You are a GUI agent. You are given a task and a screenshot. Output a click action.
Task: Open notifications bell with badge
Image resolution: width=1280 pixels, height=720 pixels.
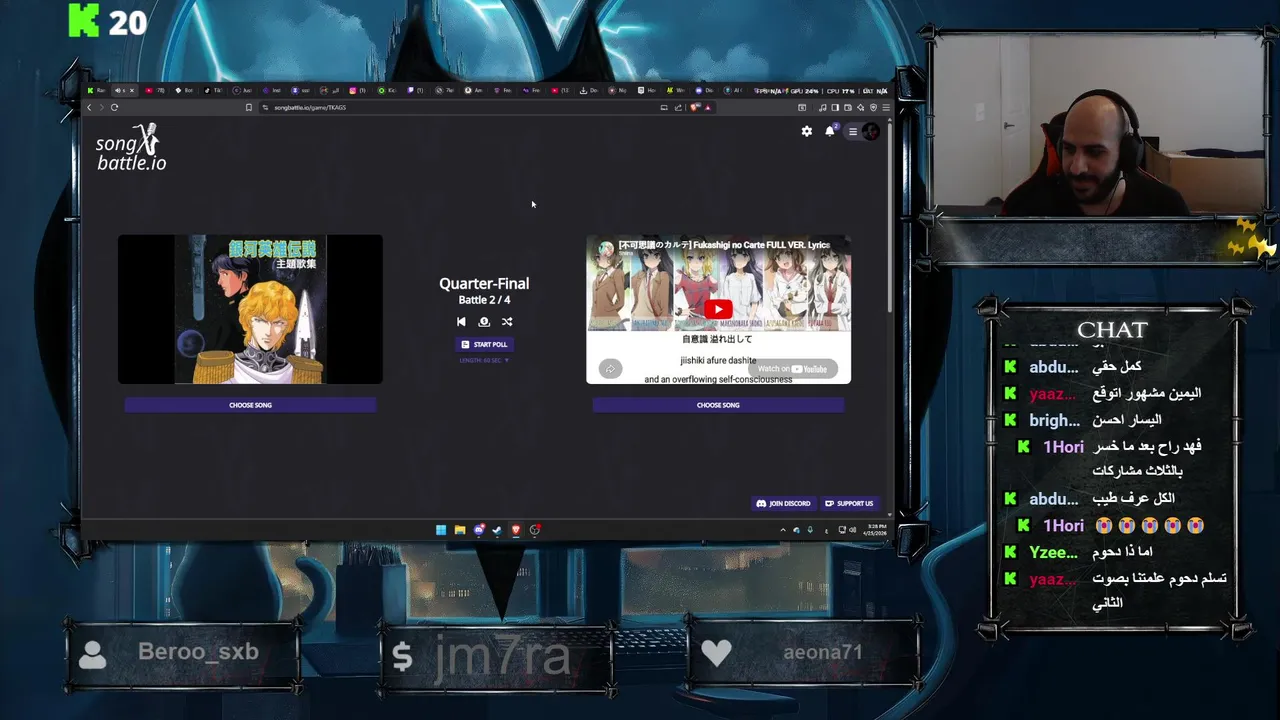(x=830, y=131)
